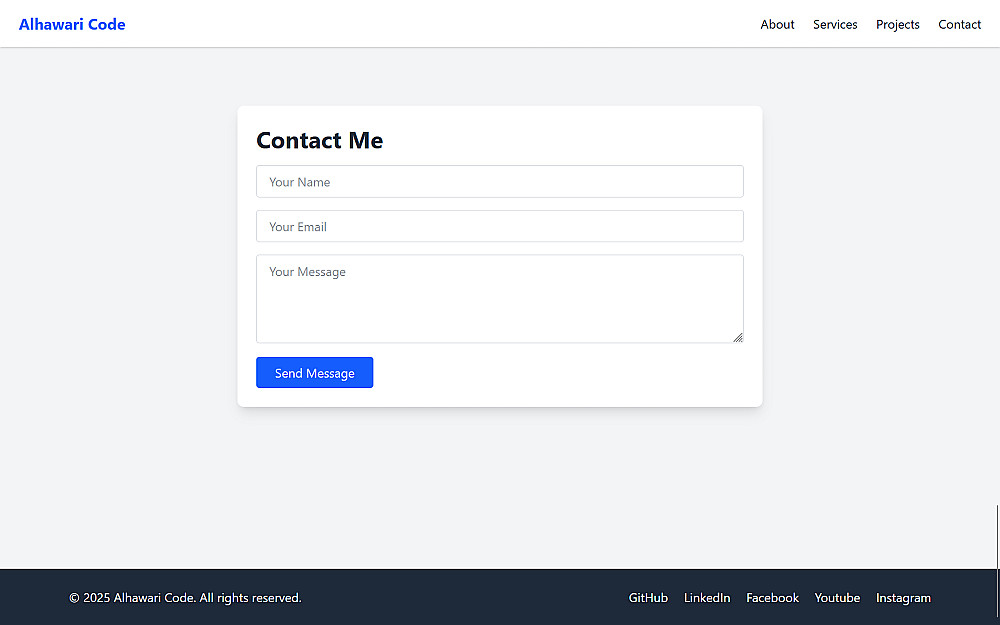This screenshot has width=1000, height=625.
Task: Click the 2025 copyright notice text
Action: pos(185,598)
